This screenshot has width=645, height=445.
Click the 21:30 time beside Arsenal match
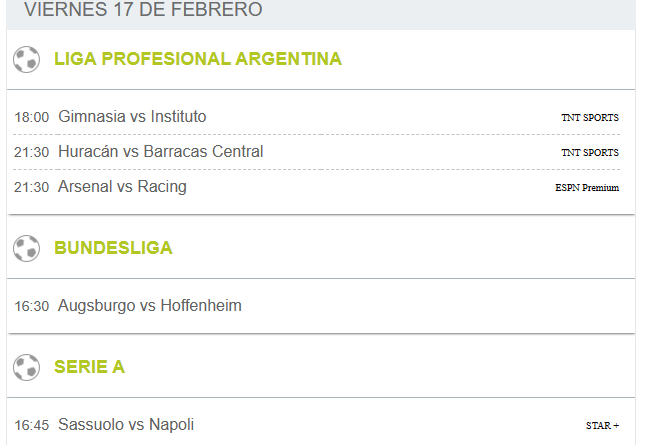32,188
